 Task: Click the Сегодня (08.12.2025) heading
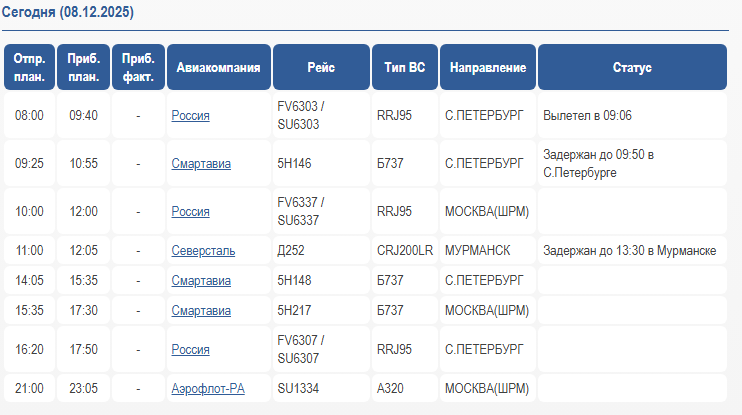(66, 12)
